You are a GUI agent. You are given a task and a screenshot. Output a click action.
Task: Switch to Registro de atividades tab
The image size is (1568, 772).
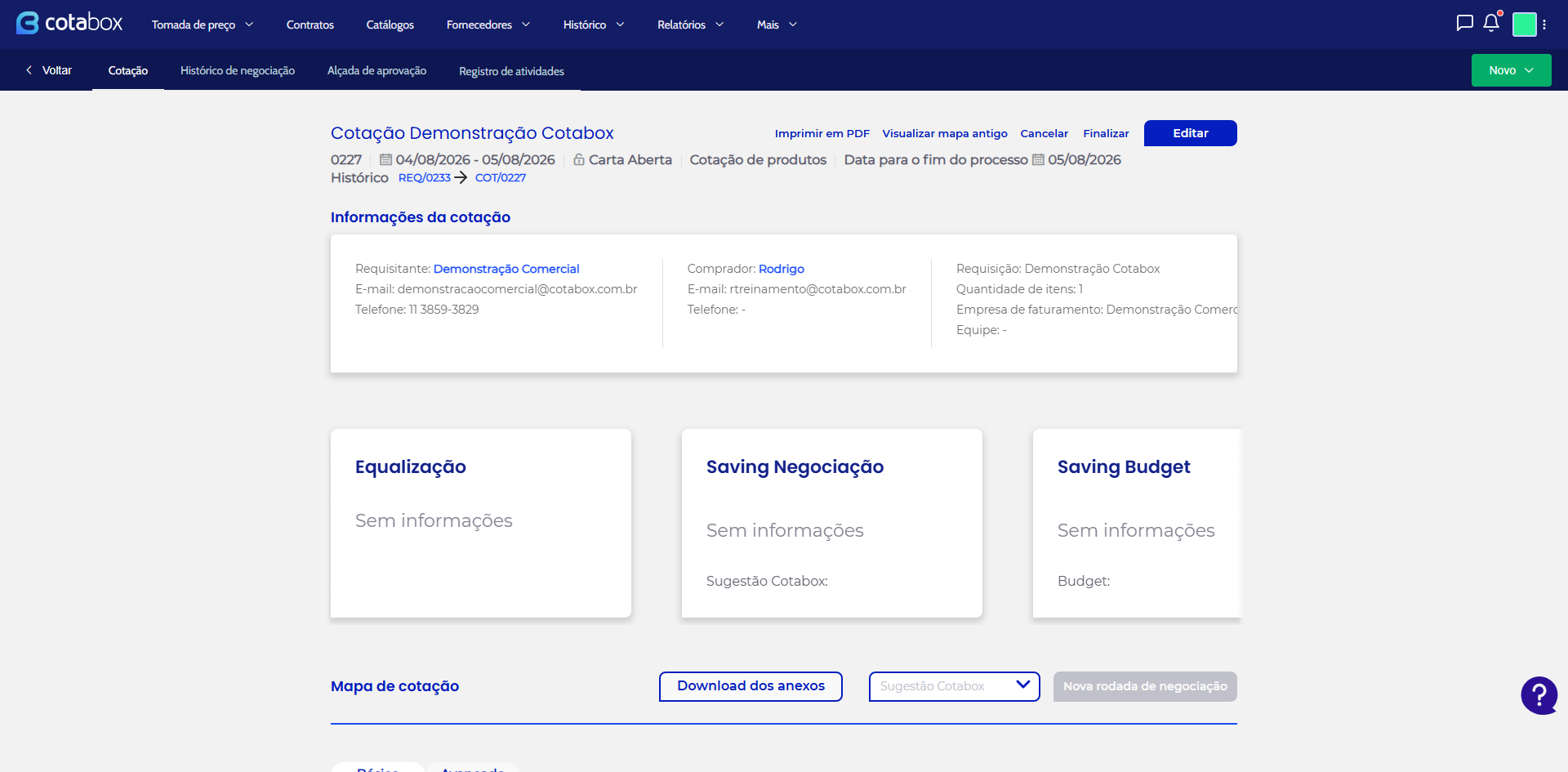click(511, 70)
